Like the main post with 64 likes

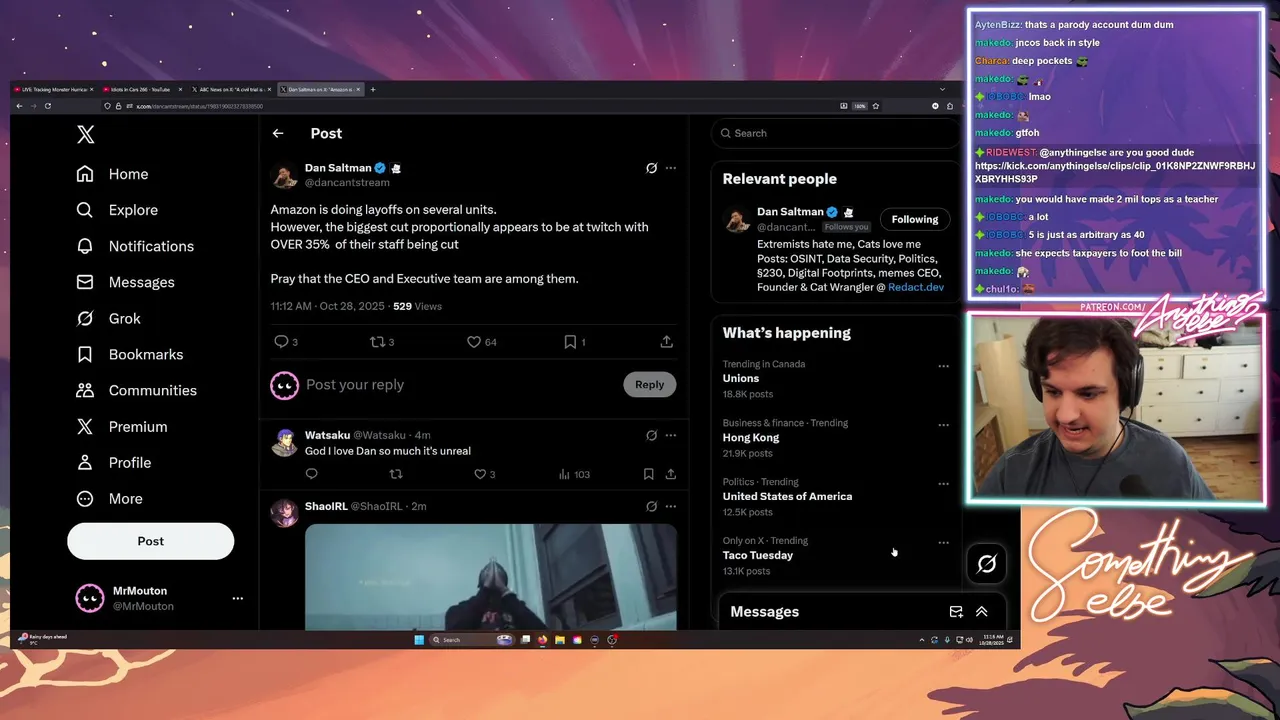[x=482, y=342]
